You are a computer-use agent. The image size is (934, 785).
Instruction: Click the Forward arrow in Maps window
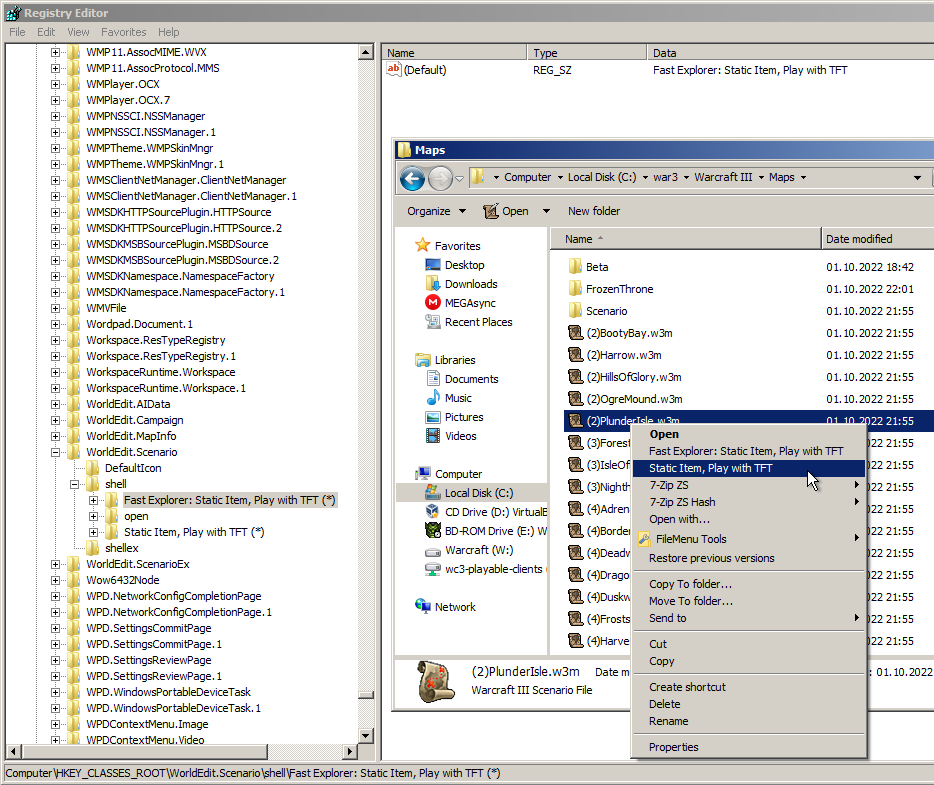440,178
